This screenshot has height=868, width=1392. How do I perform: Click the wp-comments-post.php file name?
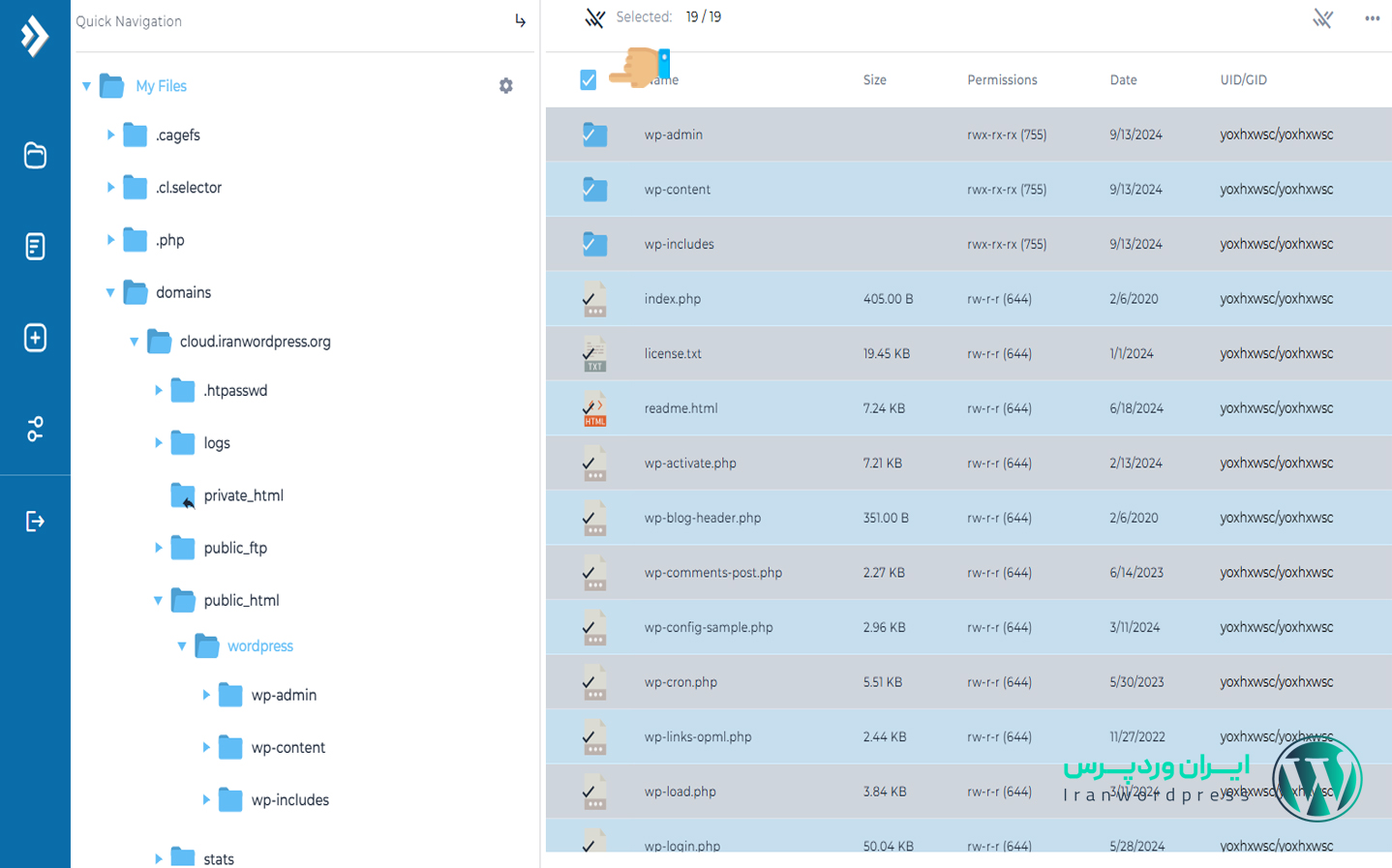pos(712,573)
